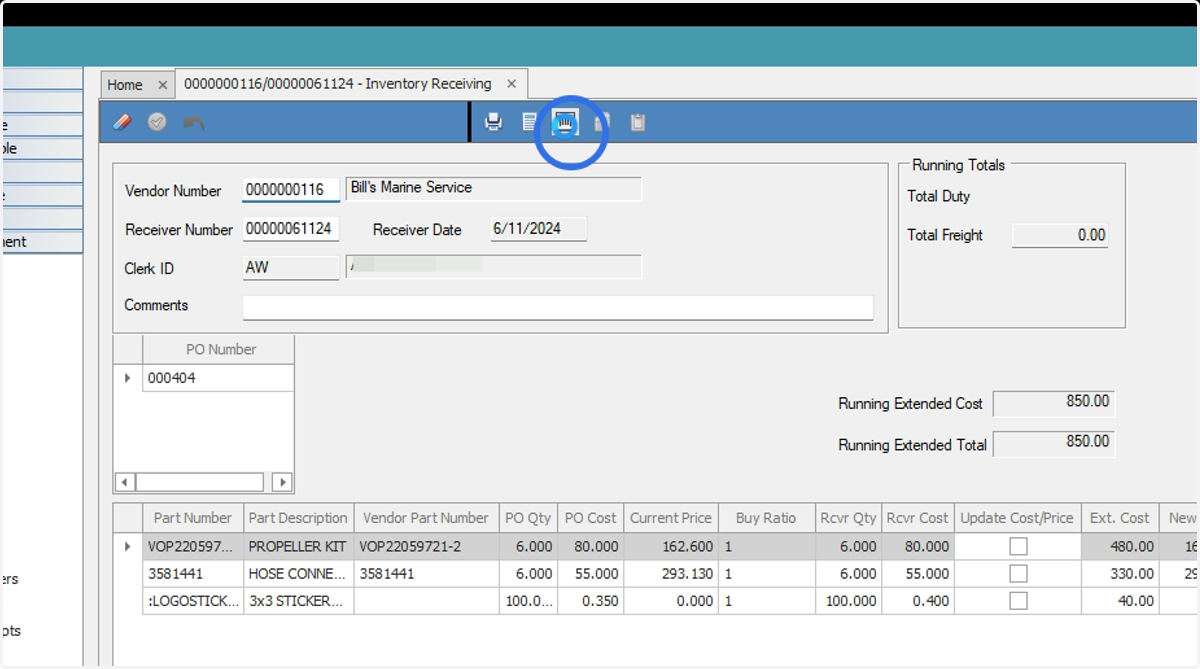This screenshot has width=1200, height=669.
Task: Click the Clerk ID field
Action: 291,268
